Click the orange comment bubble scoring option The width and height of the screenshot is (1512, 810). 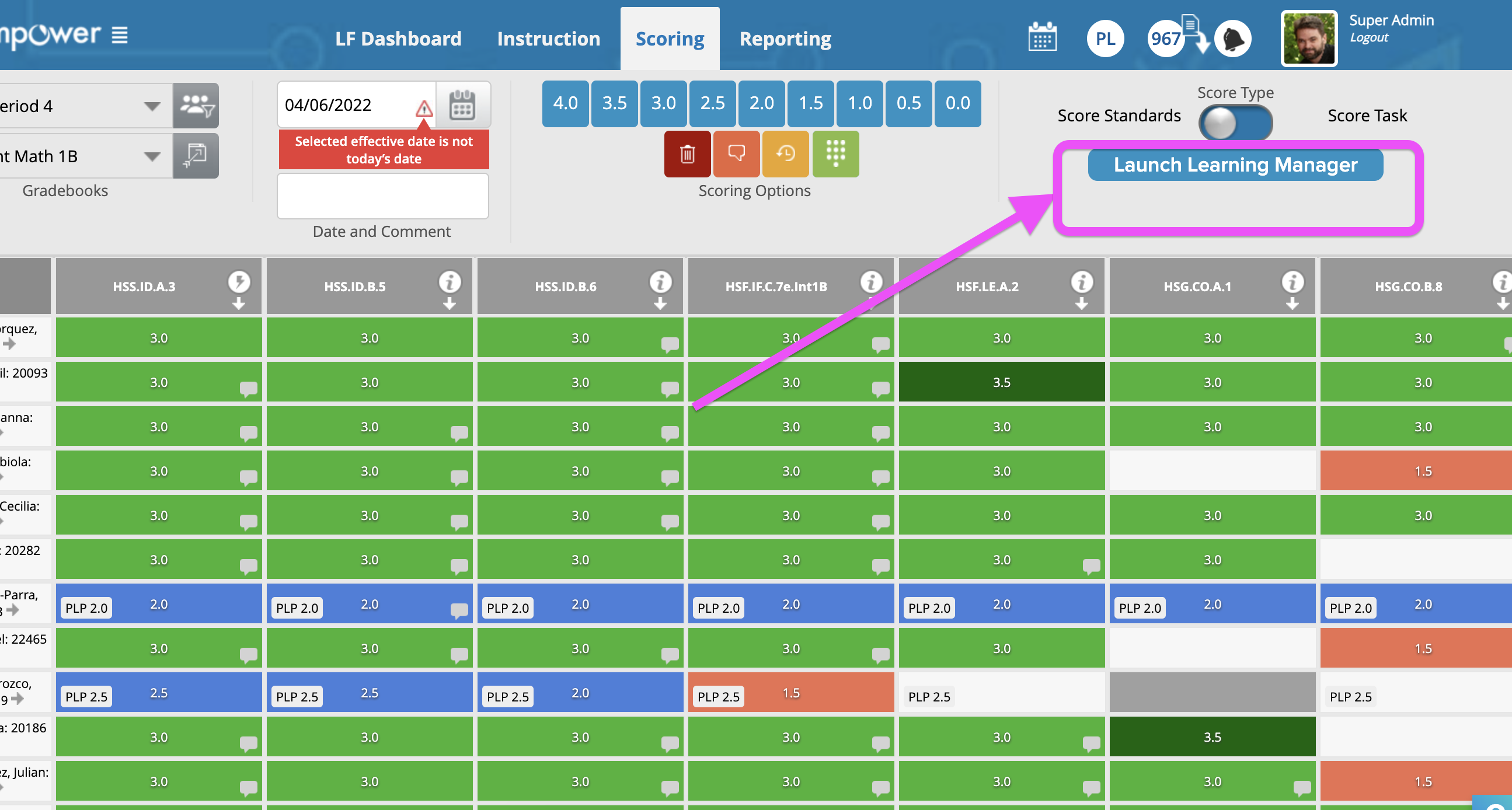pos(736,154)
